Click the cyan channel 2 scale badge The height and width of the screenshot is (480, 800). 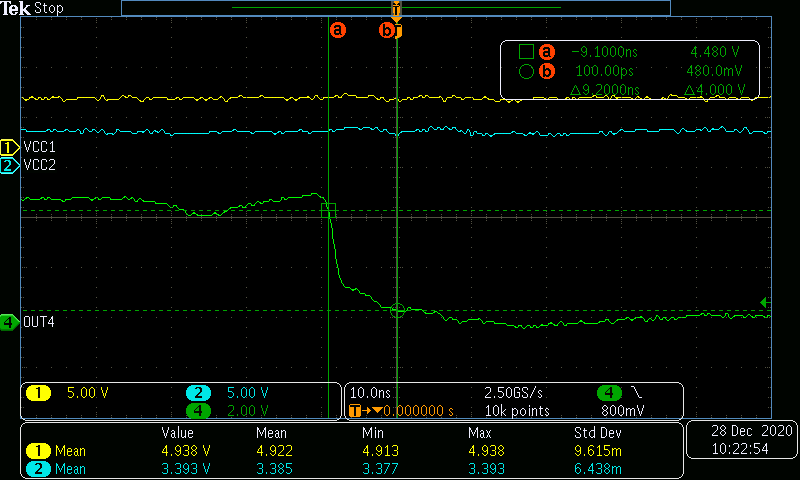(198, 393)
